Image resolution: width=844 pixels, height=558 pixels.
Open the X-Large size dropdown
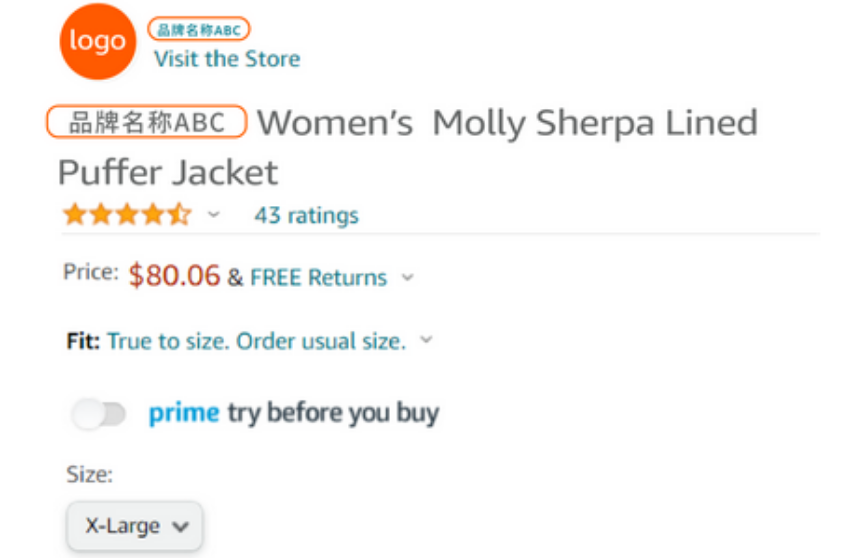point(135,526)
